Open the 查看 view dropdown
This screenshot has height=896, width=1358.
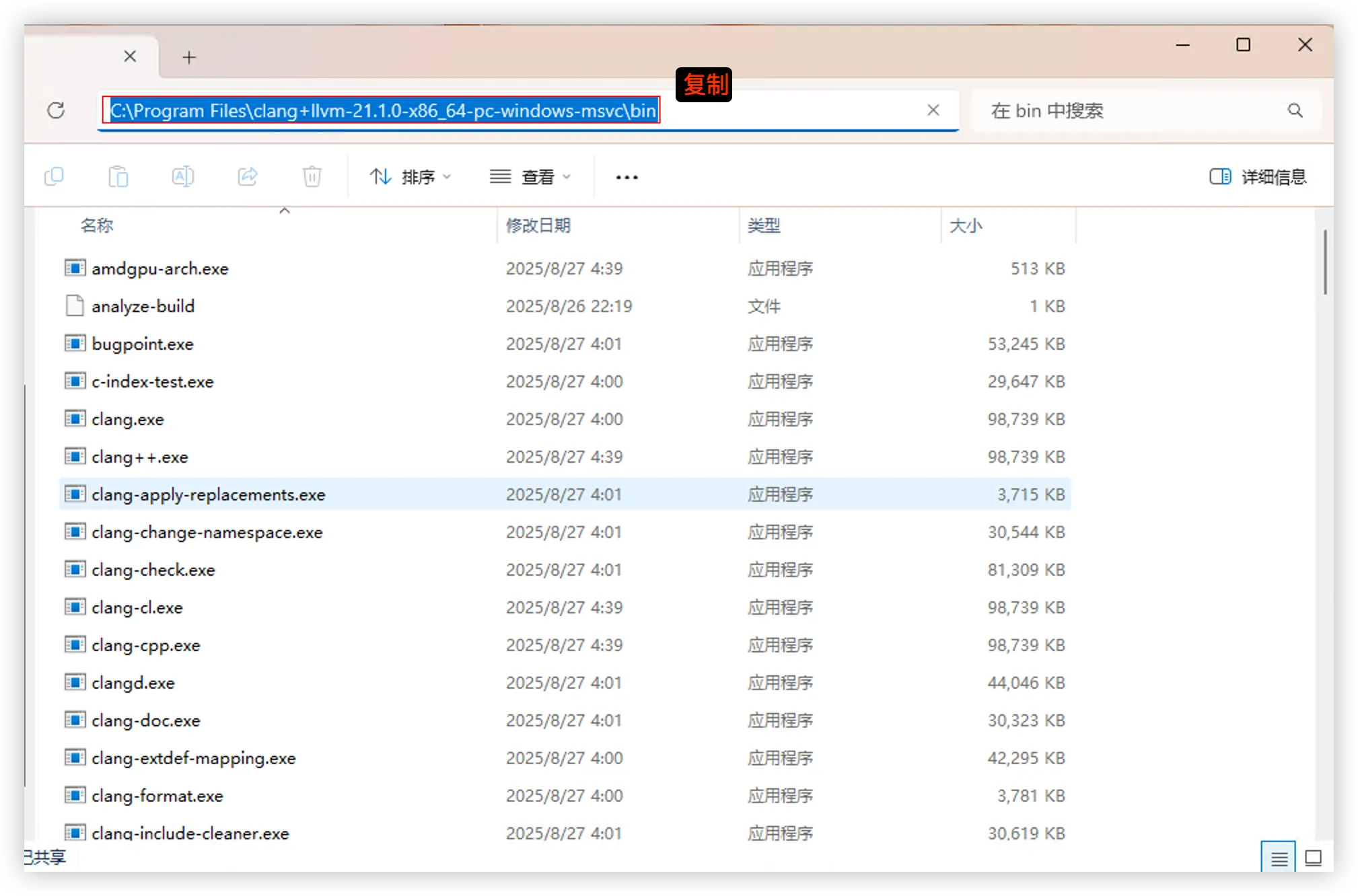click(530, 177)
